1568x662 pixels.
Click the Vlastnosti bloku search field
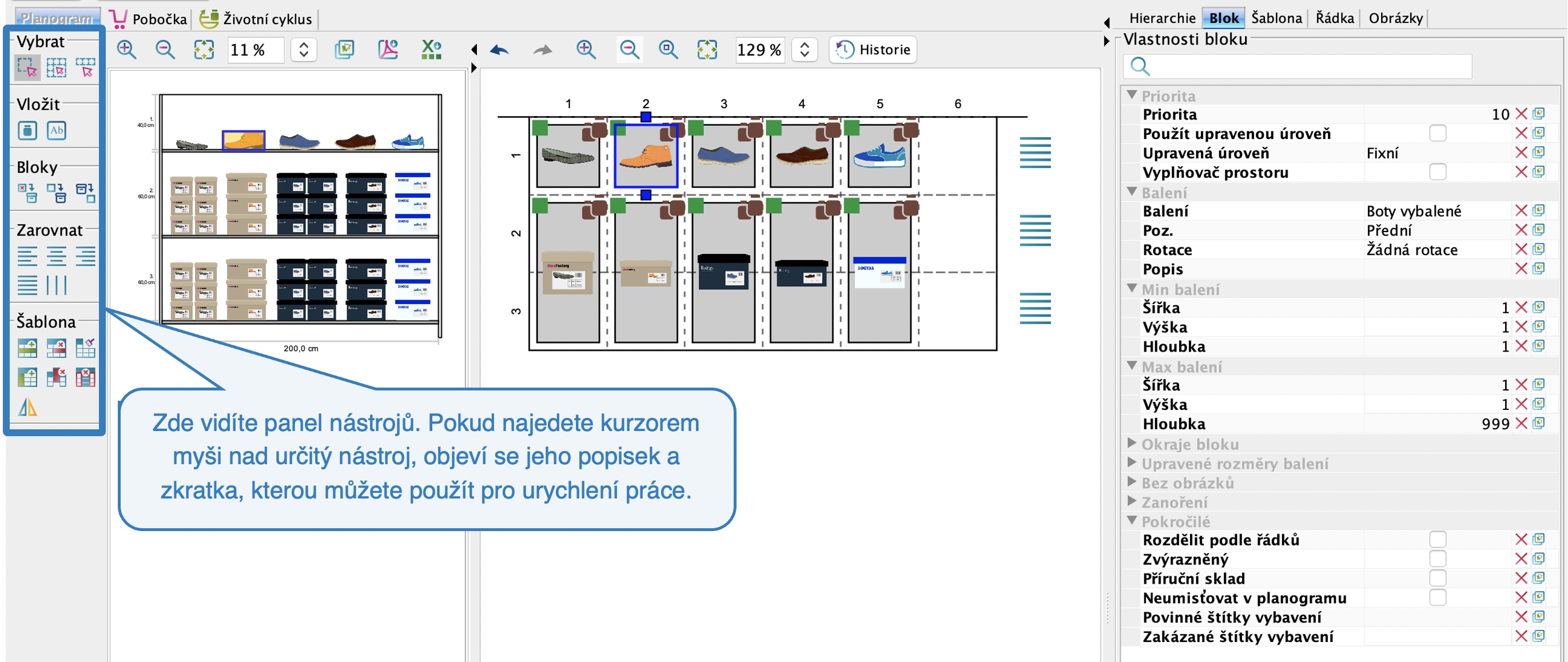pyautogui.click(x=1297, y=66)
